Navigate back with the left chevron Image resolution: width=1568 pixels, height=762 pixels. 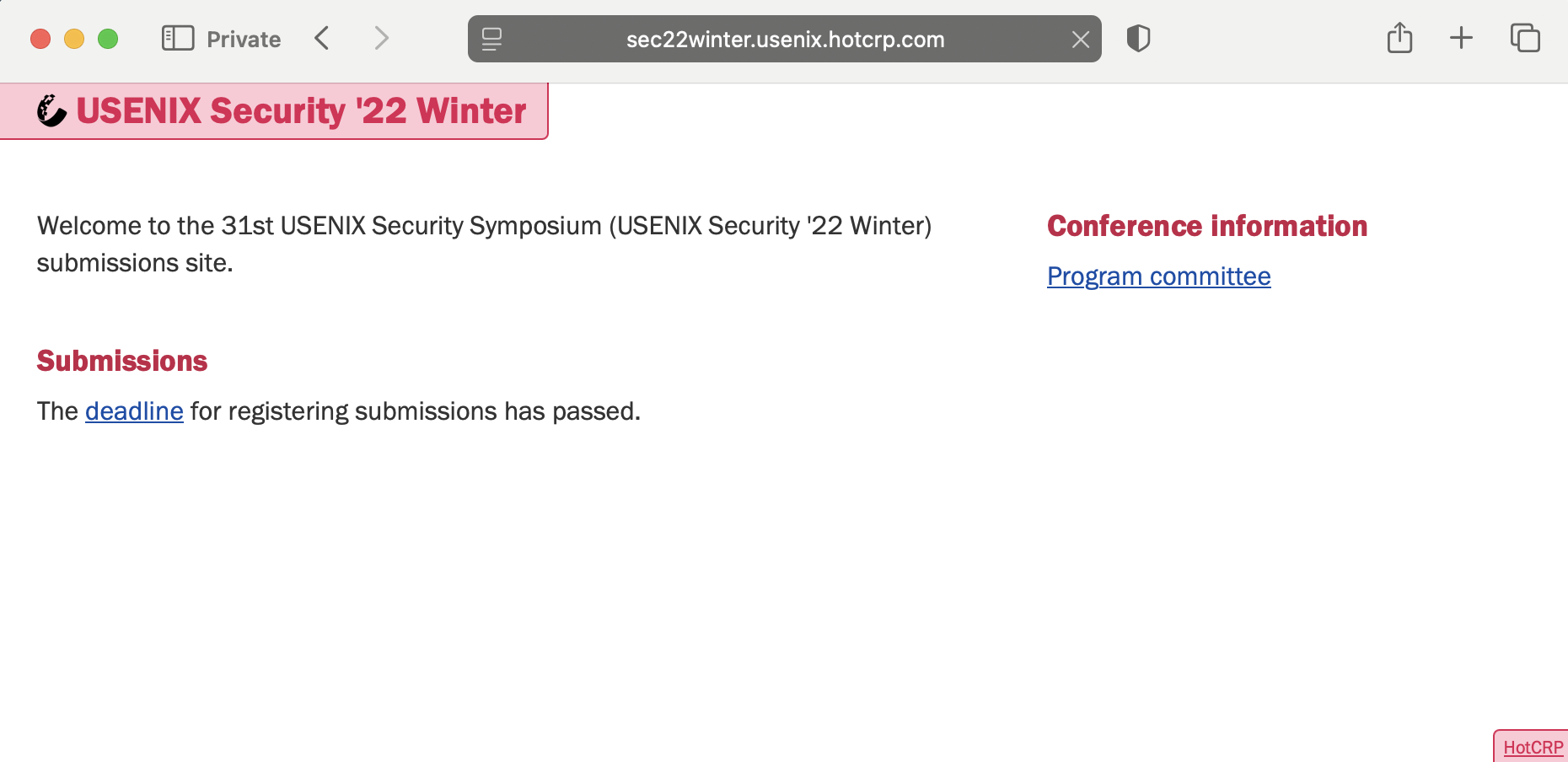point(321,38)
